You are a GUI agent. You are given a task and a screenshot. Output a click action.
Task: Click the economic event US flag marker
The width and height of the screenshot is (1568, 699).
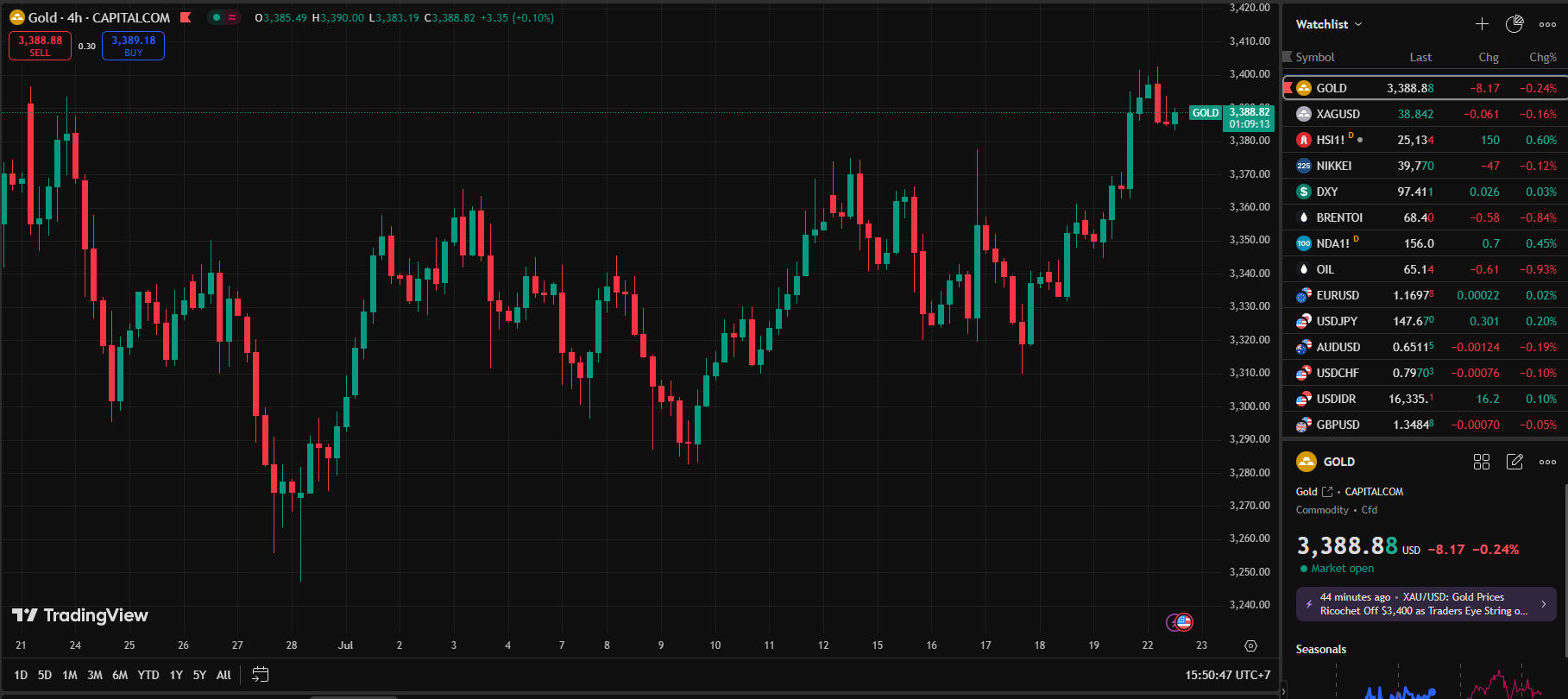(1184, 621)
